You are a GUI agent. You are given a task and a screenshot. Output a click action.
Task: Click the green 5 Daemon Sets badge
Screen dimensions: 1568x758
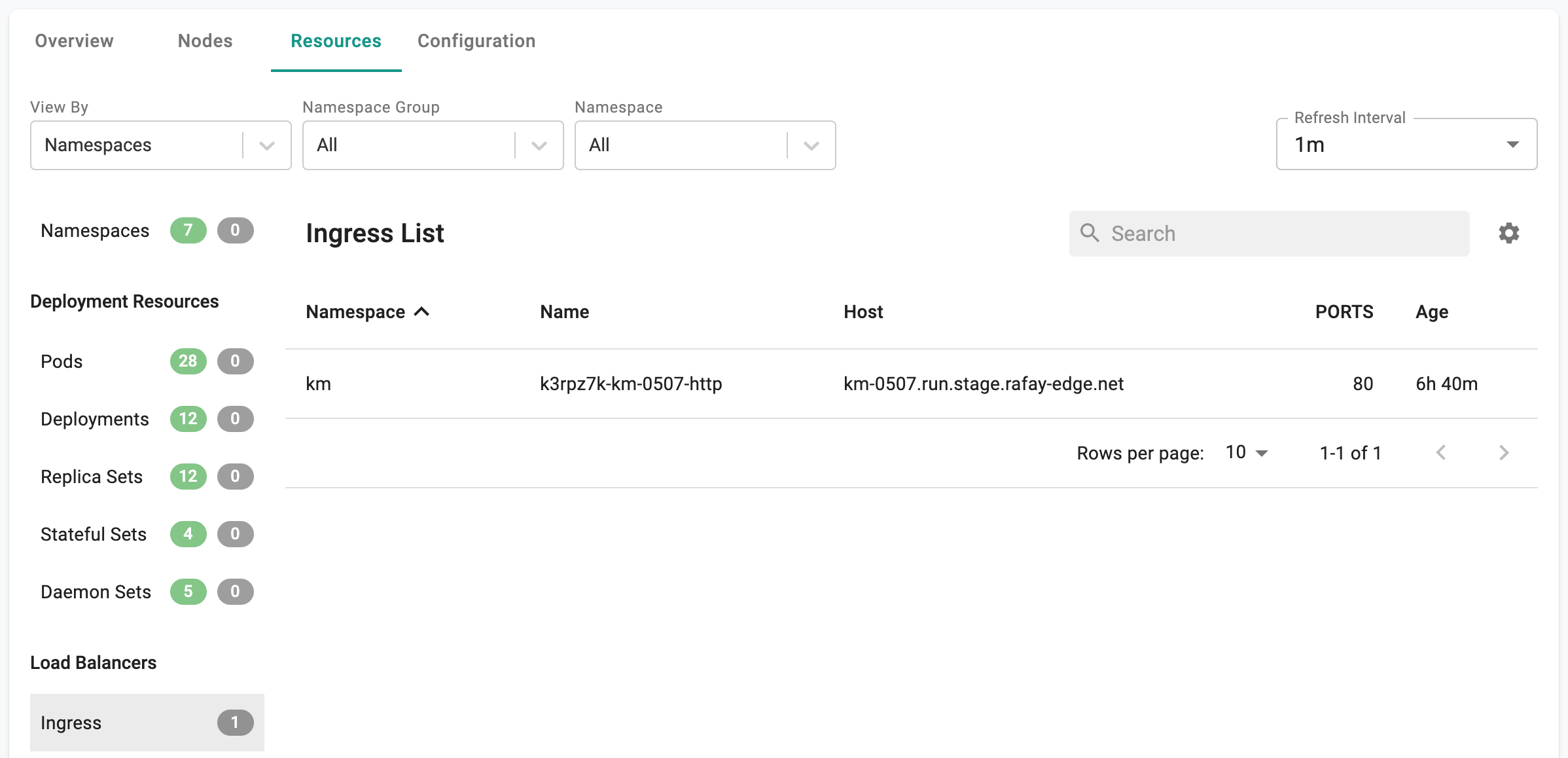[x=188, y=592]
